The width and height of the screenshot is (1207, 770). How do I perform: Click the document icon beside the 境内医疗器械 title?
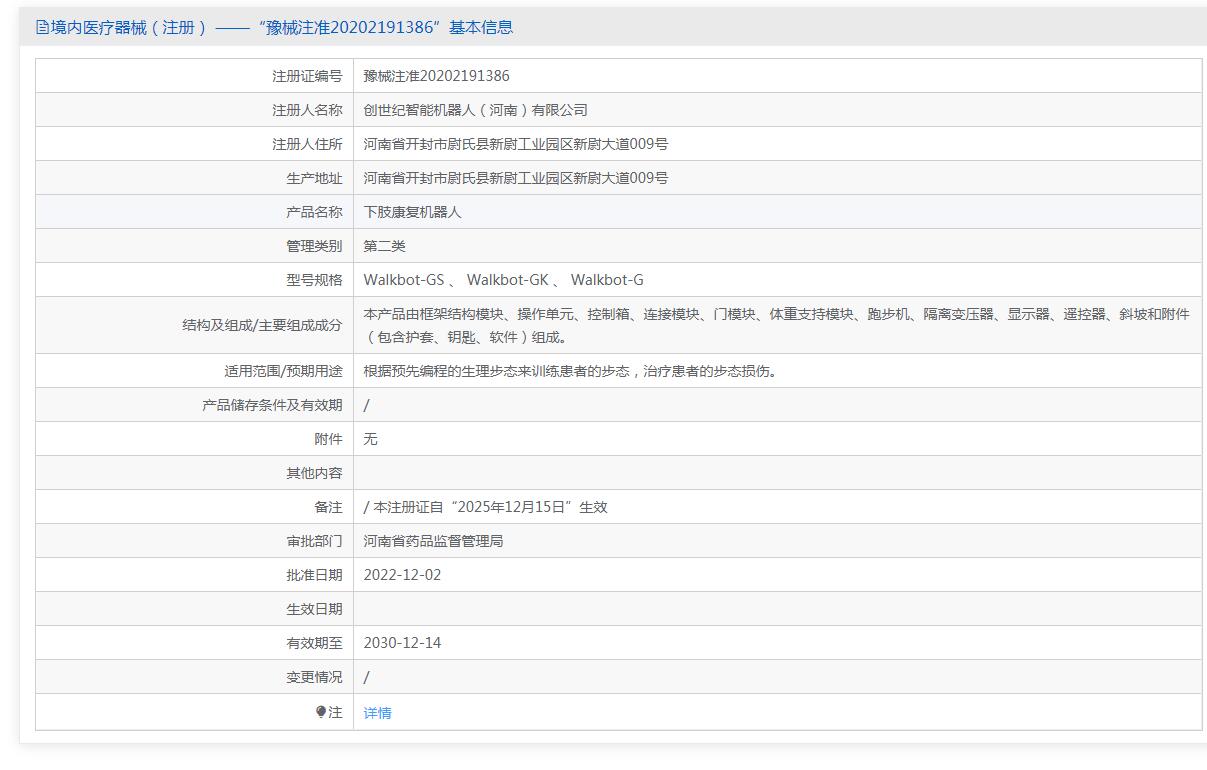[42, 27]
